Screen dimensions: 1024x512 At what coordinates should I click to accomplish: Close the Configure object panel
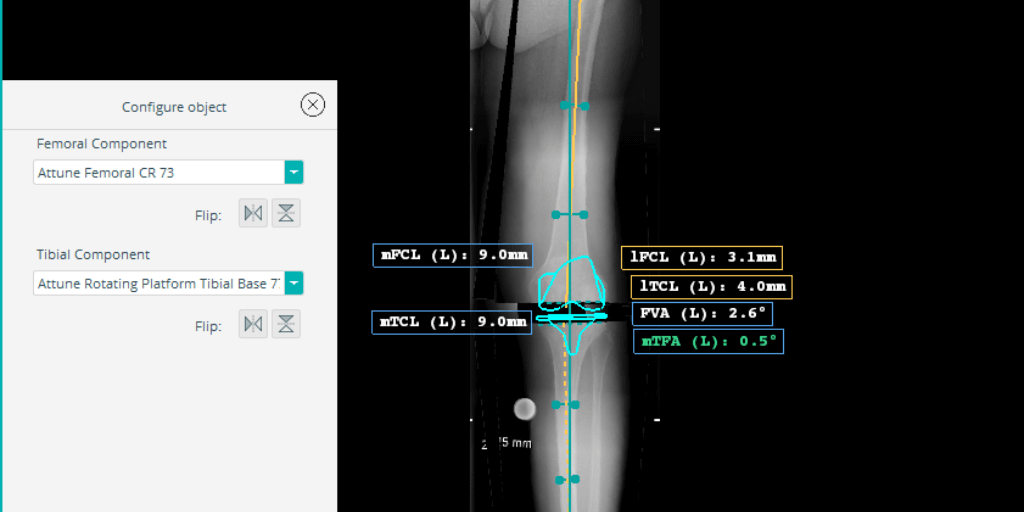coord(313,105)
